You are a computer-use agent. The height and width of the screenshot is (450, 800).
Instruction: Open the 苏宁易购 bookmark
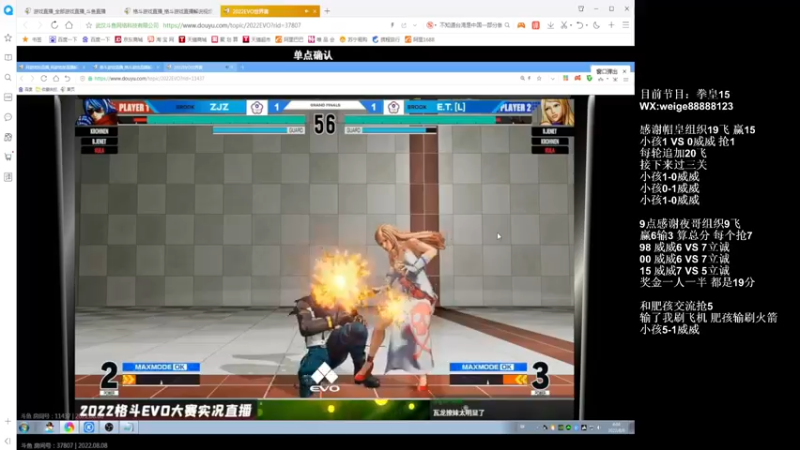(353, 39)
